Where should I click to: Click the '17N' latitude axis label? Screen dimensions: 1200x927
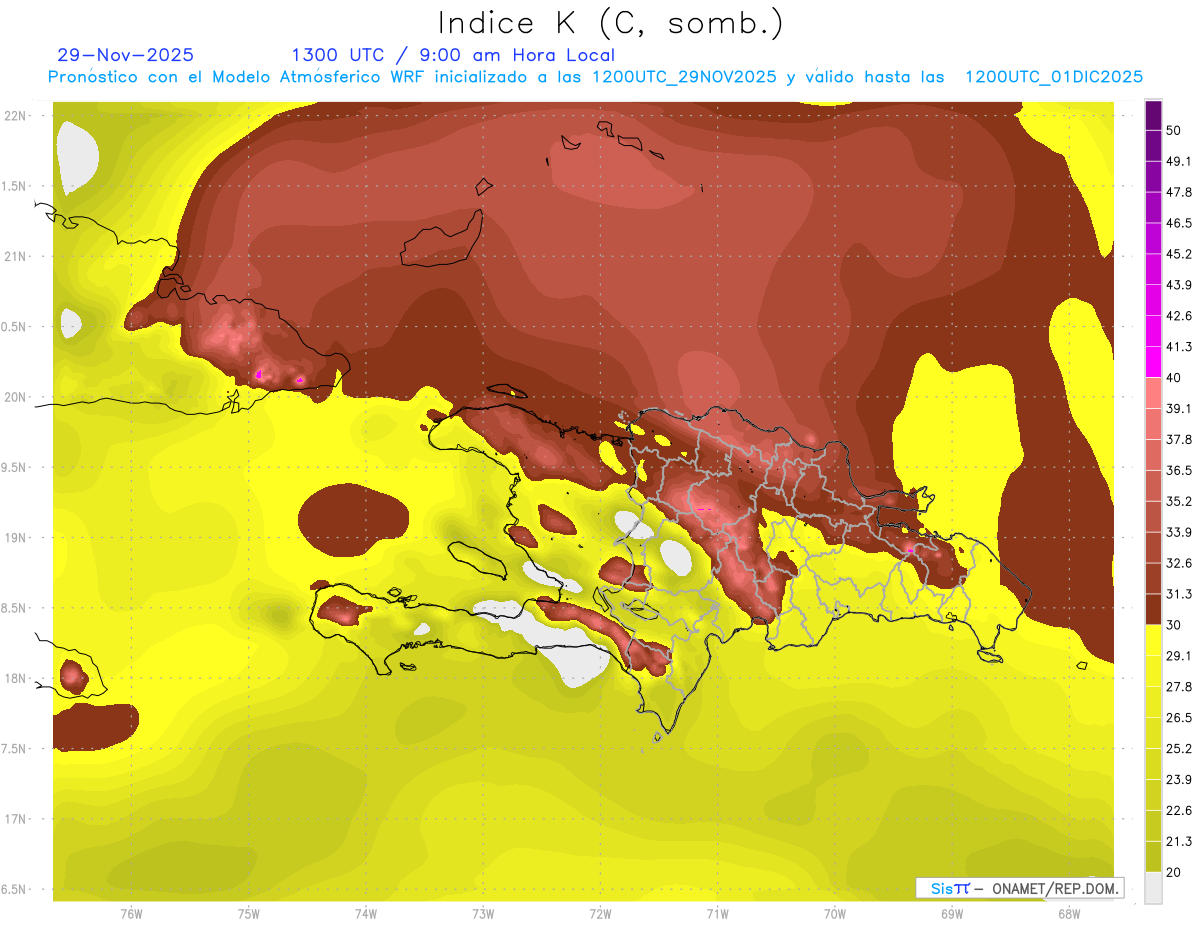pos(16,819)
